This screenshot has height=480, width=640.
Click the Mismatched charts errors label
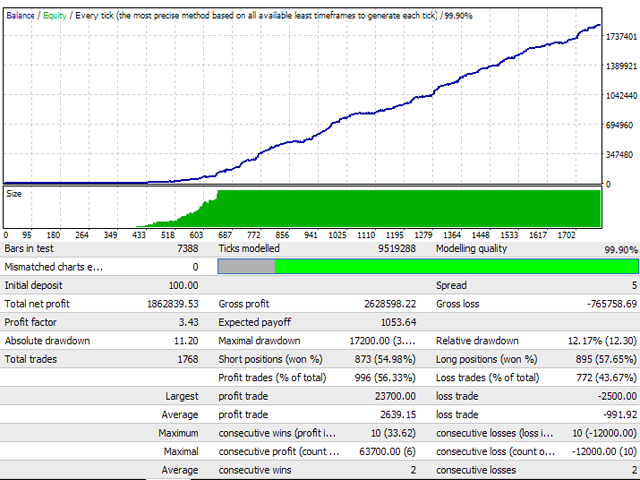53,267
